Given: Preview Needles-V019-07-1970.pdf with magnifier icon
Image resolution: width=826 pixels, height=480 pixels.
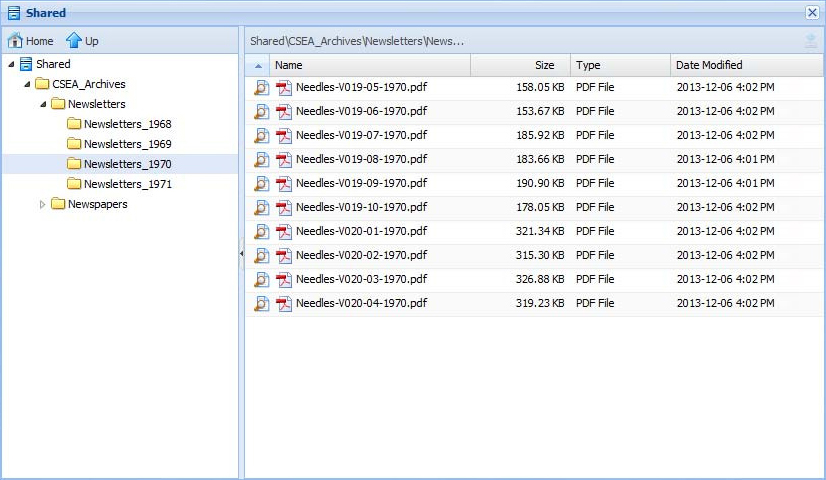Looking at the screenshot, I should click(x=261, y=135).
